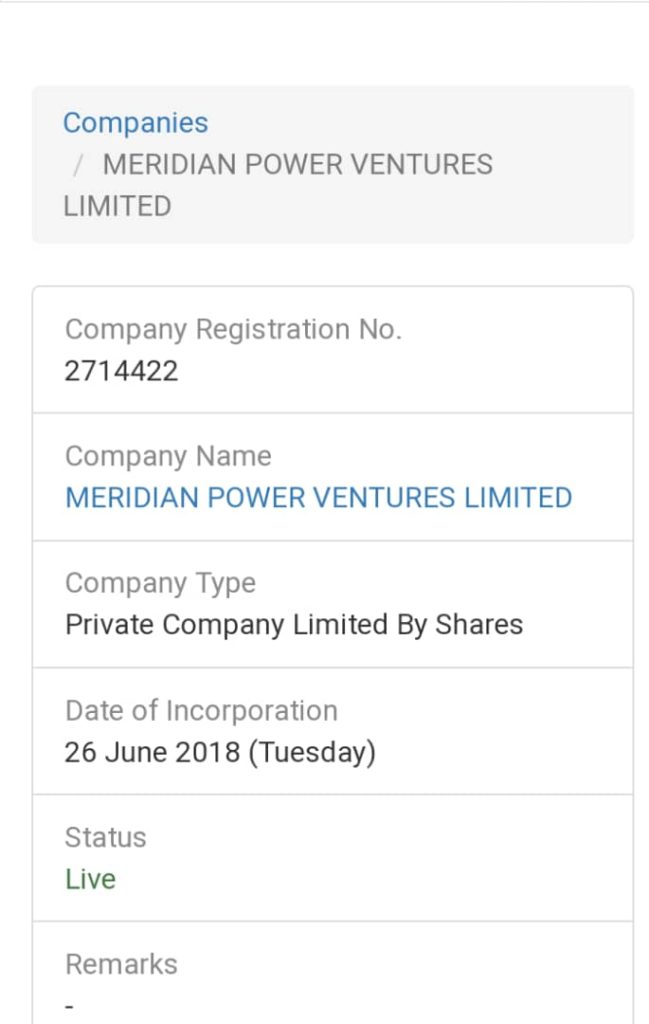This screenshot has height=1024, width=649.
Task: Select registration number 2714422
Action: pos(121,372)
